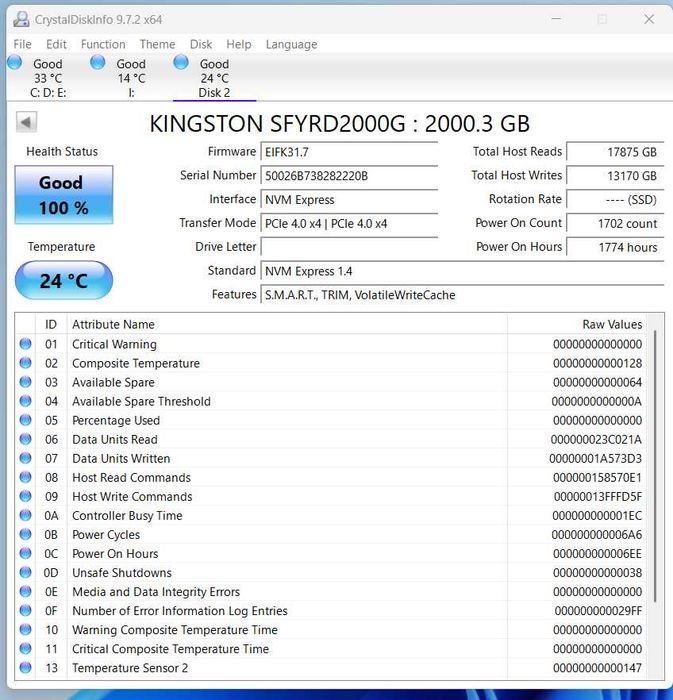Click the Standard field NVM Express 1.4
This screenshot has width=673, height=700.
pyautogui.click(x=462, y=271)
